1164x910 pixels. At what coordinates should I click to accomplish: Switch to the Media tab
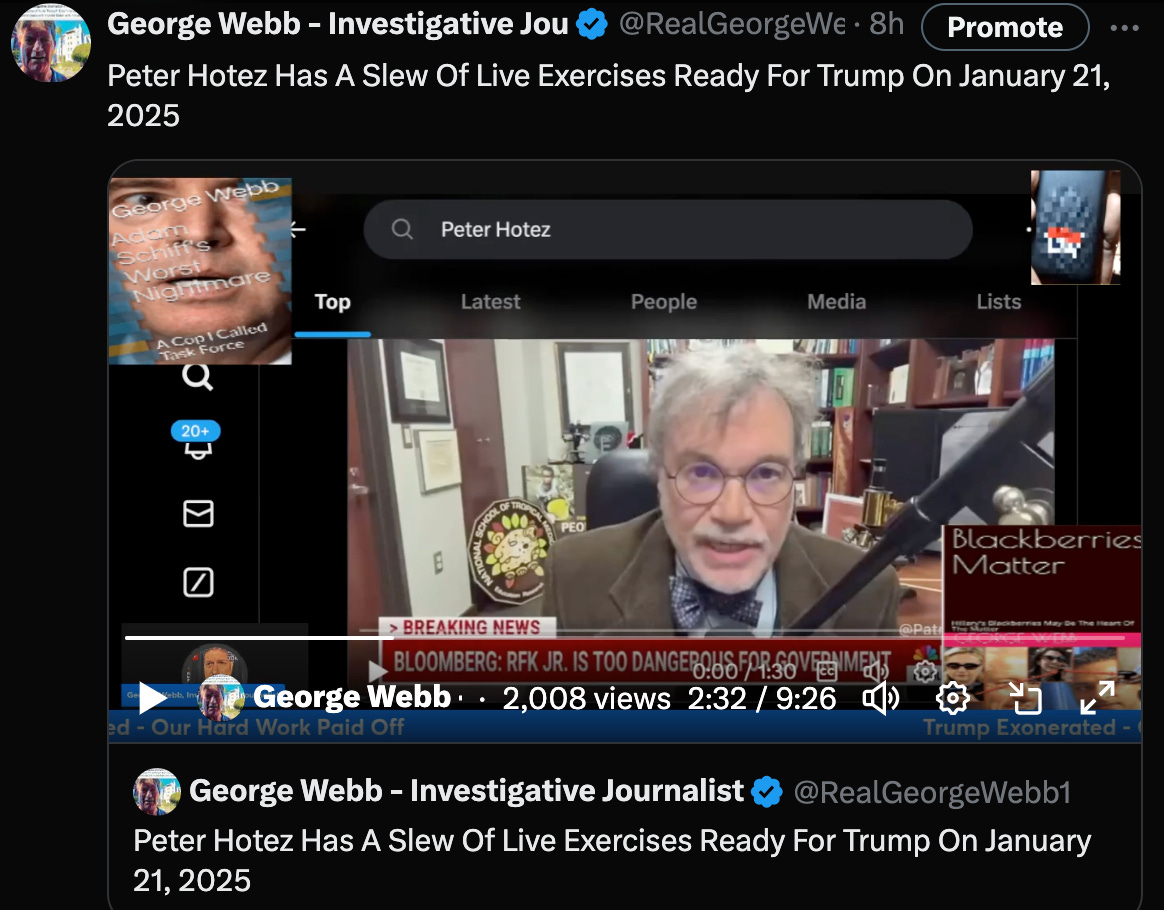pyautogui.click(x=837, y=302)
